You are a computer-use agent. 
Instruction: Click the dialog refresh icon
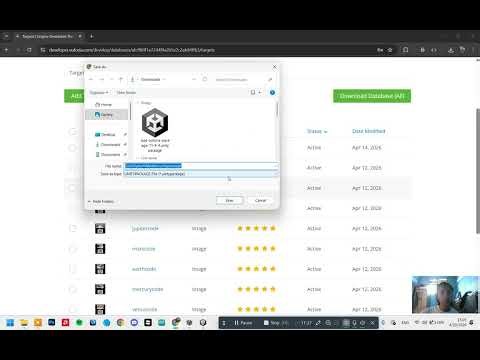click(205, 79)
